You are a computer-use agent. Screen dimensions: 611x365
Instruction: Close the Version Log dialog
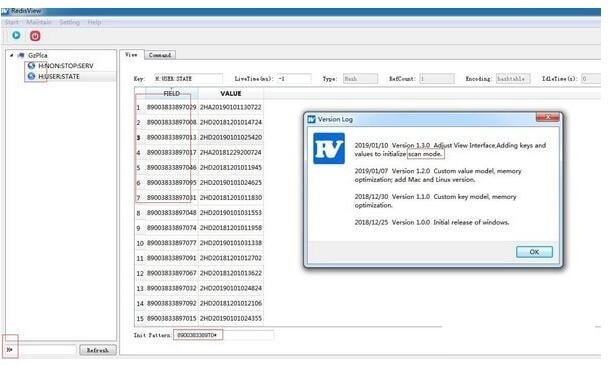(547, 117)
